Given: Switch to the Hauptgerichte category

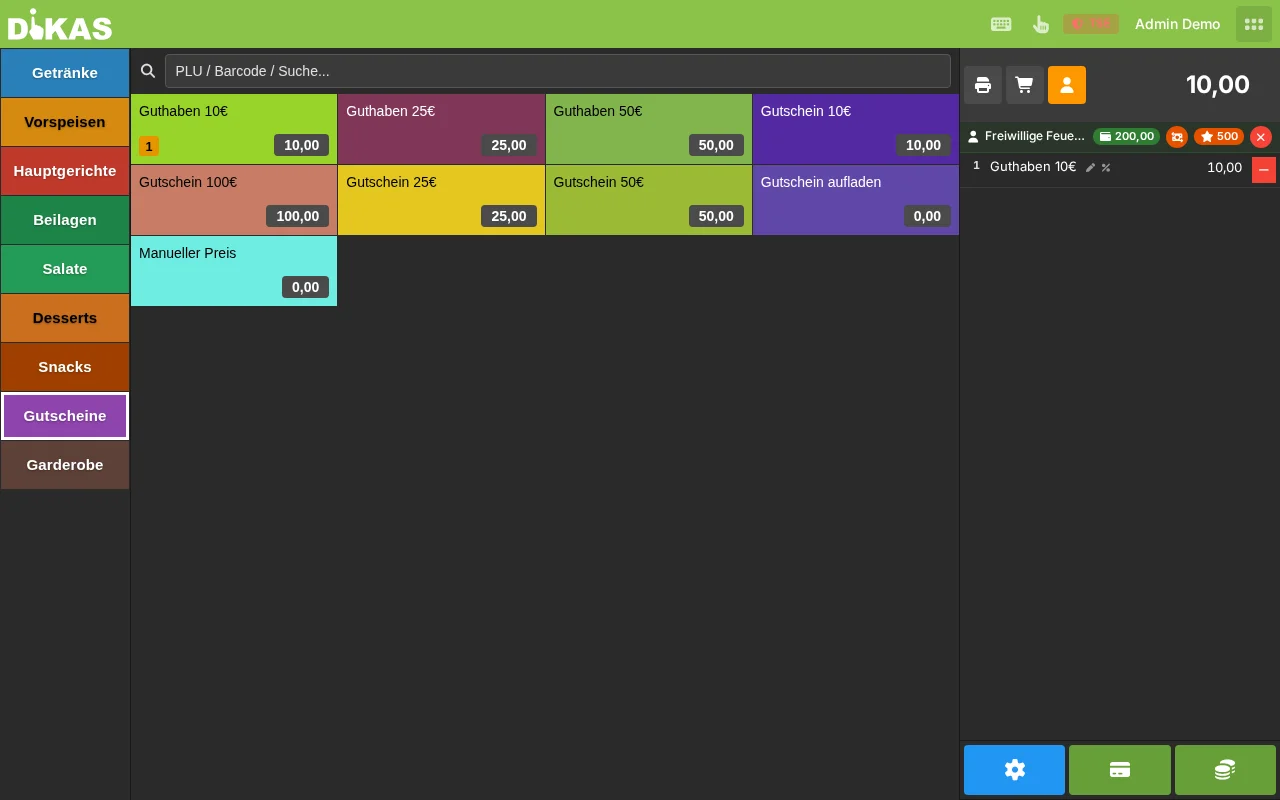Looking at the screenshot, I should (65, 171).
